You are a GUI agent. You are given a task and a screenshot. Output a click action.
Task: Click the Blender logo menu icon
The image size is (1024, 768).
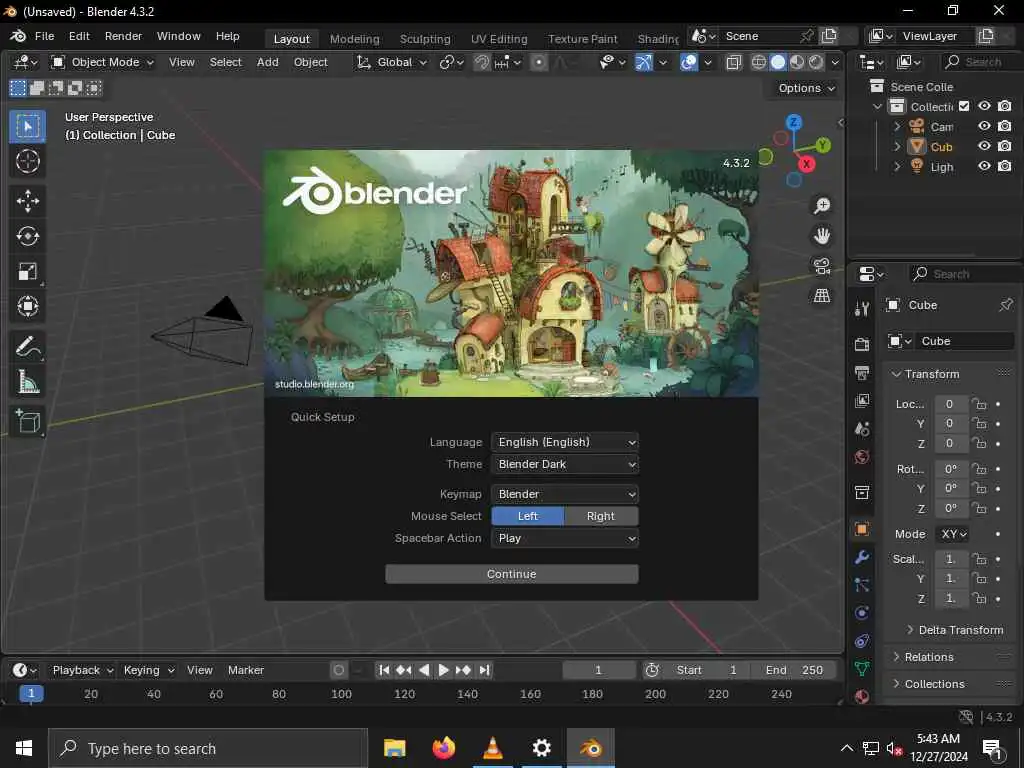pos(18,36)
